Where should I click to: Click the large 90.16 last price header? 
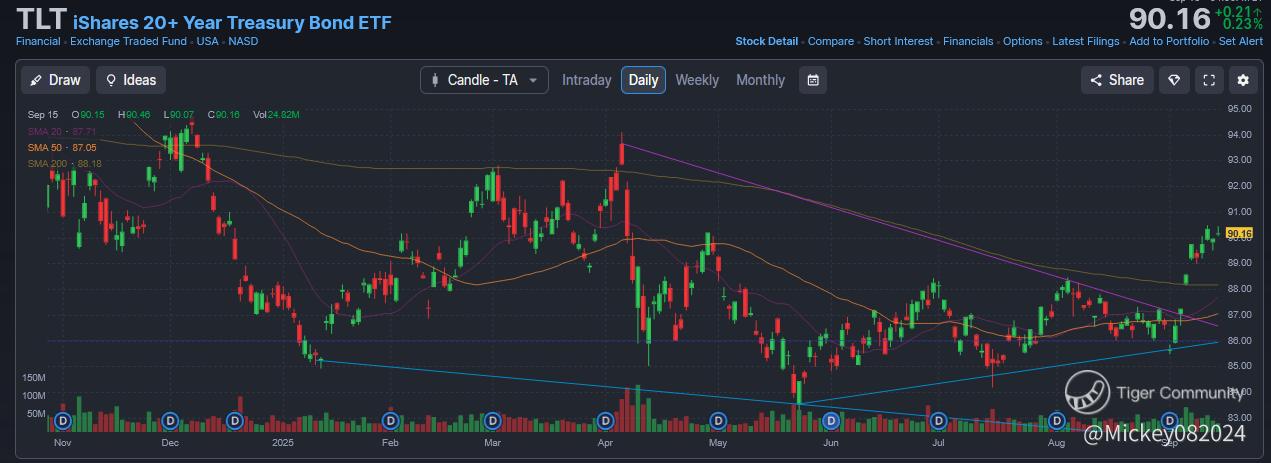pyautogui.click(x=1169, y=19)
